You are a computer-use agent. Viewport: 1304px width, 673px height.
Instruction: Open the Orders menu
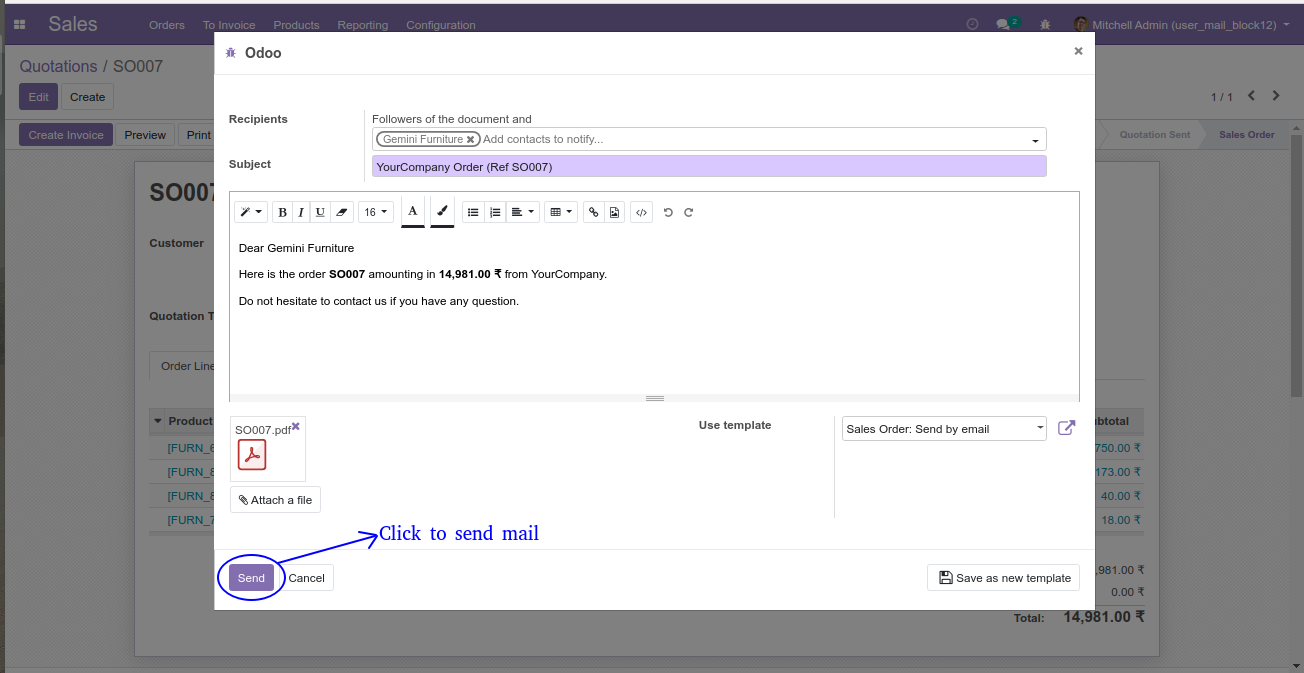click(167, 25)
